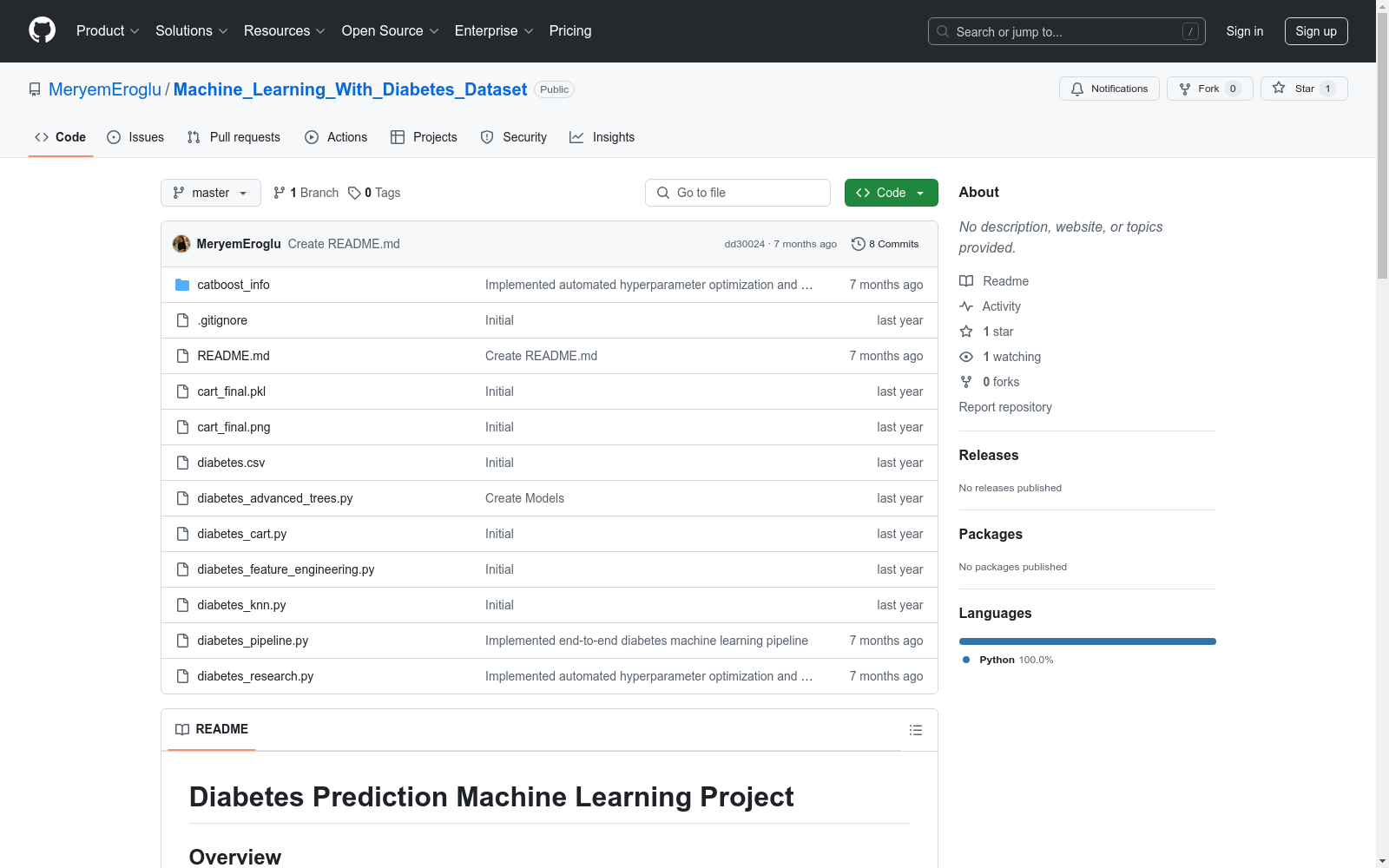Click the pulse icon next to Activity

pos(966,306)
